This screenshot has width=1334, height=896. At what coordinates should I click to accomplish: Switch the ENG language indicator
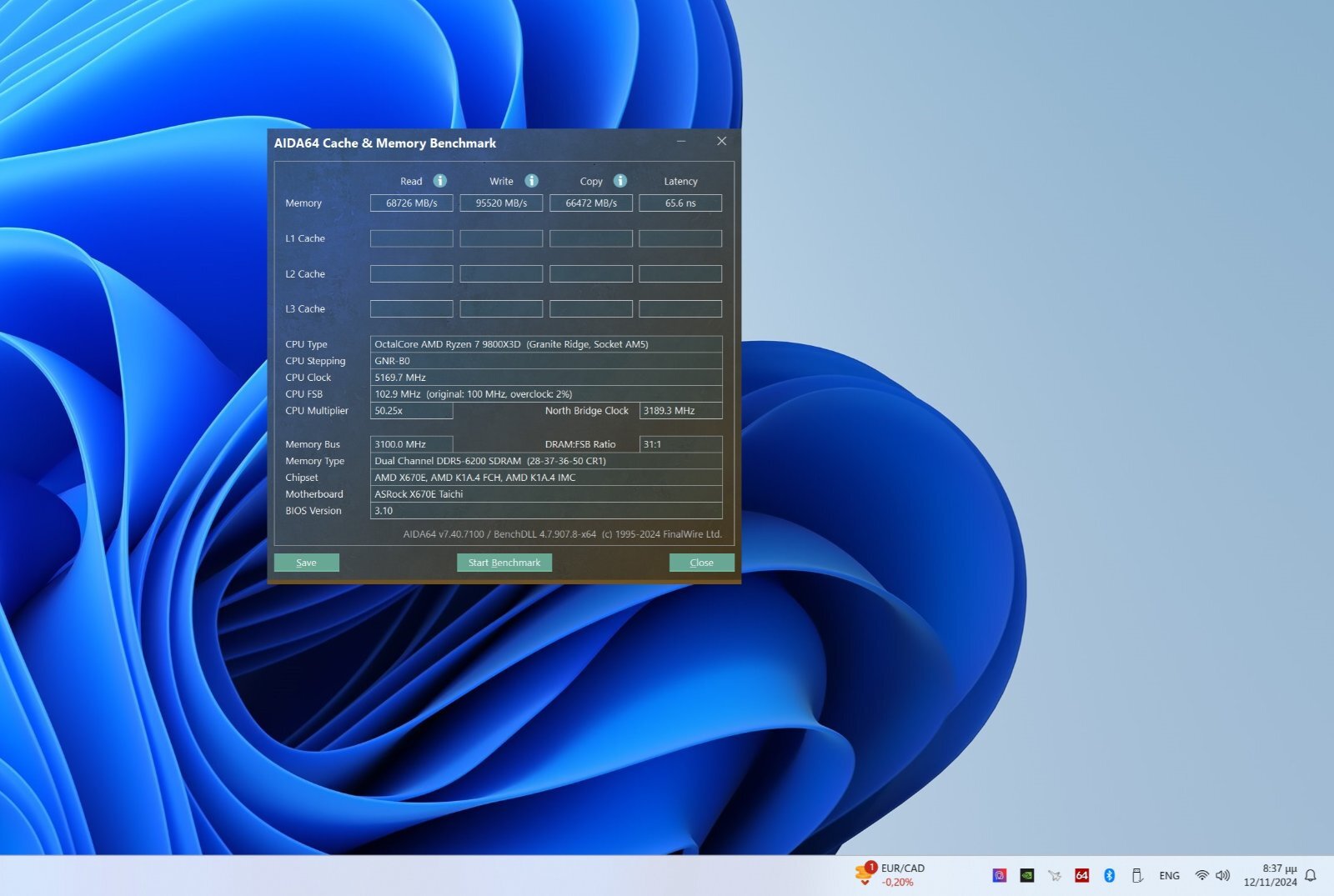pyautogui.click(x=1169, y=875)
